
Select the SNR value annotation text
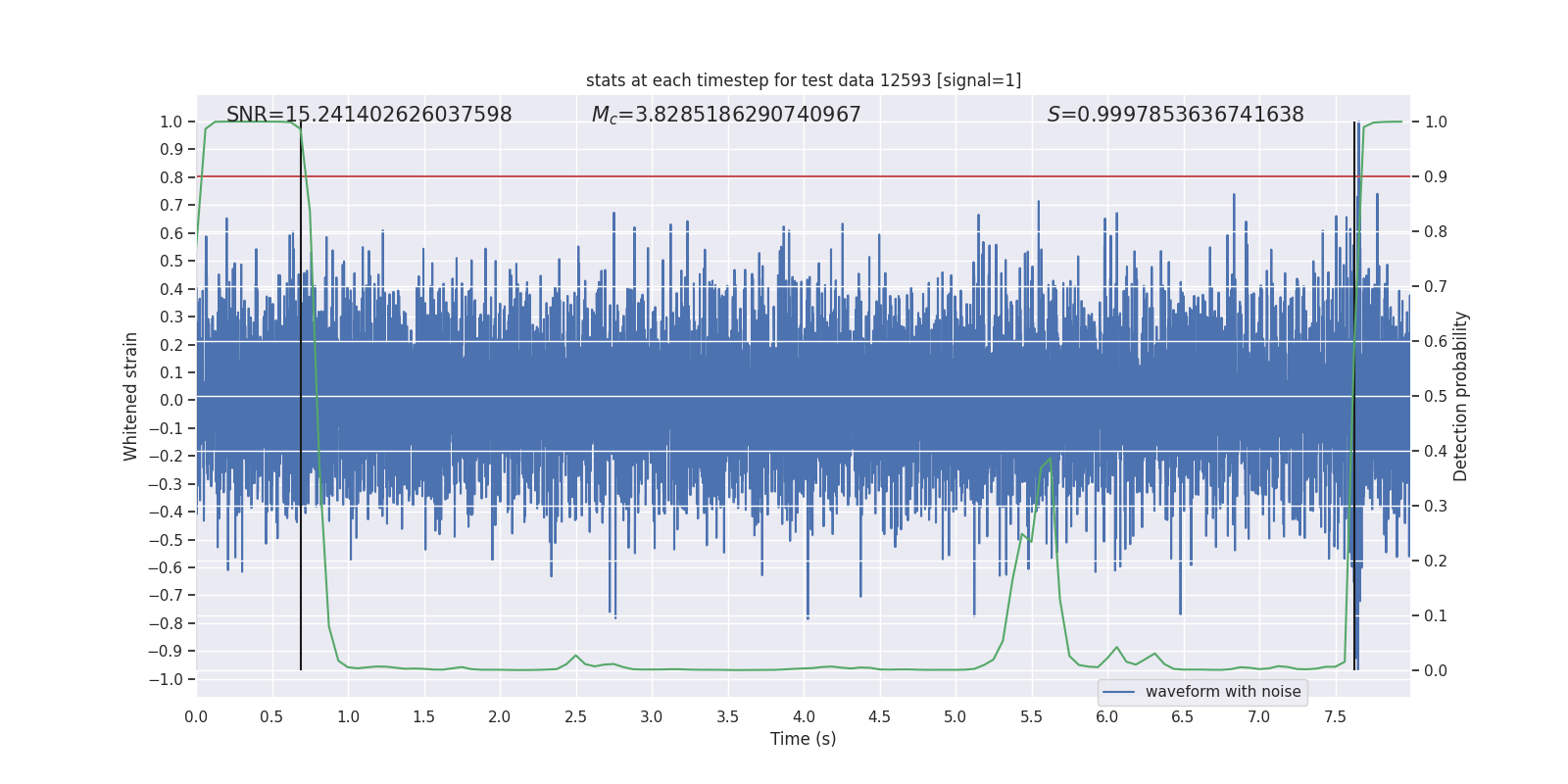point(368,115)
